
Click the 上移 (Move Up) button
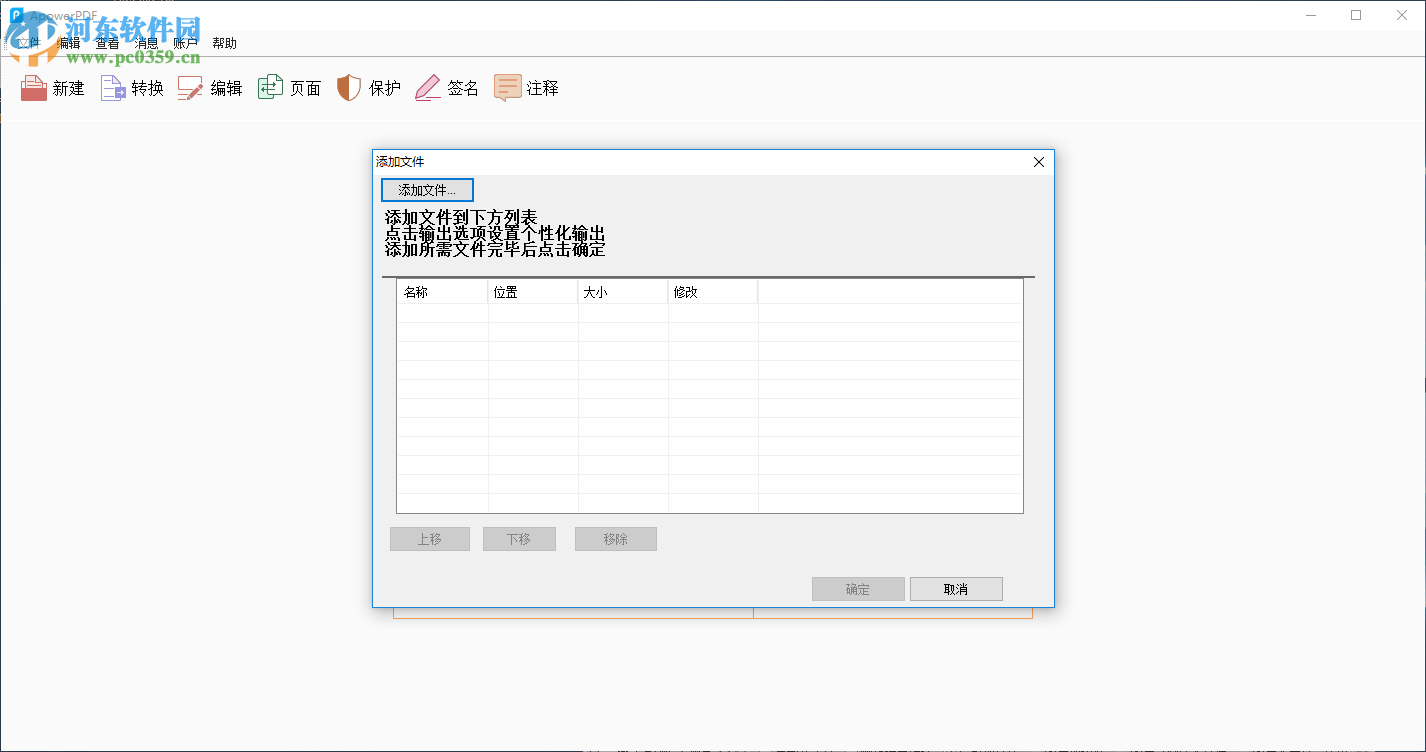coord(429,538)
